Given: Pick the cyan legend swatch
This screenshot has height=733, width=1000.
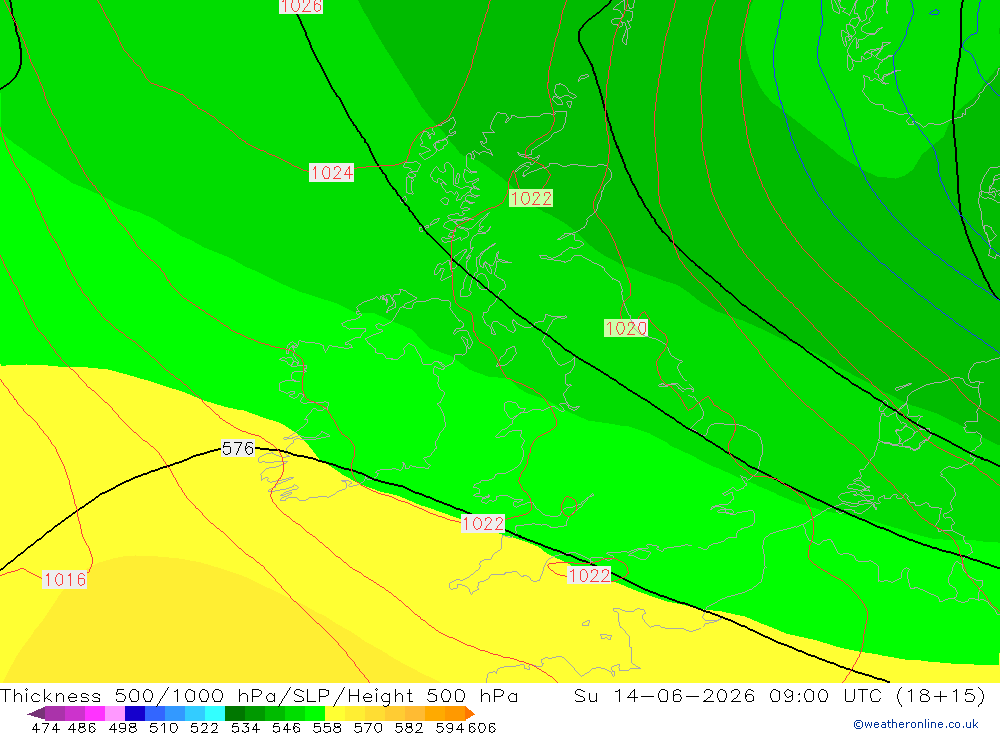Looking at the screenshot, I should point(215,713).
